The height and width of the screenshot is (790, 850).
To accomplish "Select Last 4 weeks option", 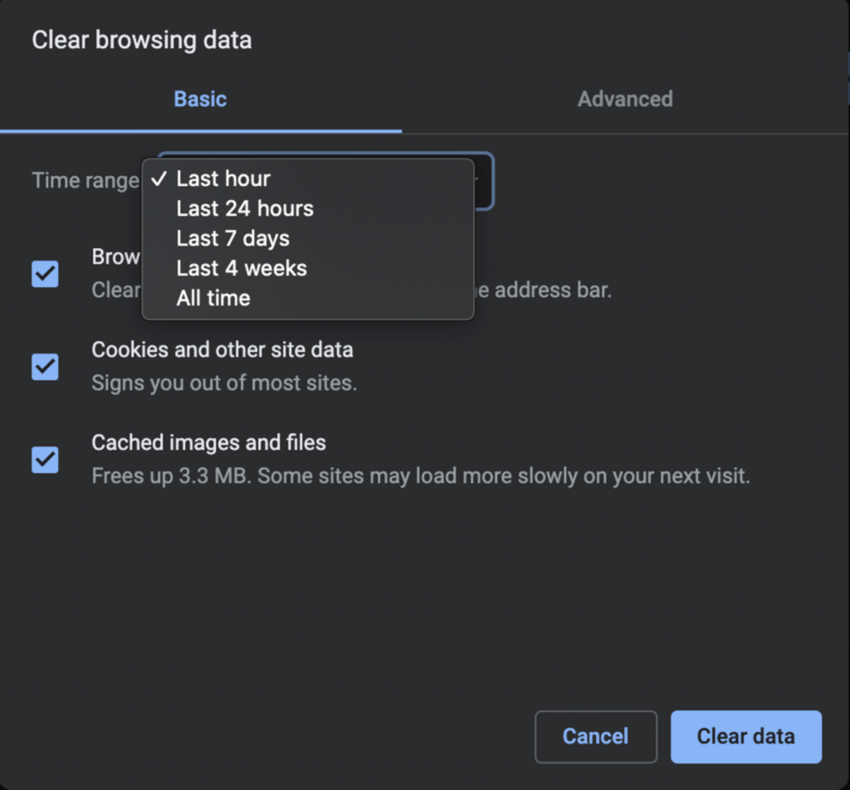I will click(x=242, y=269).
